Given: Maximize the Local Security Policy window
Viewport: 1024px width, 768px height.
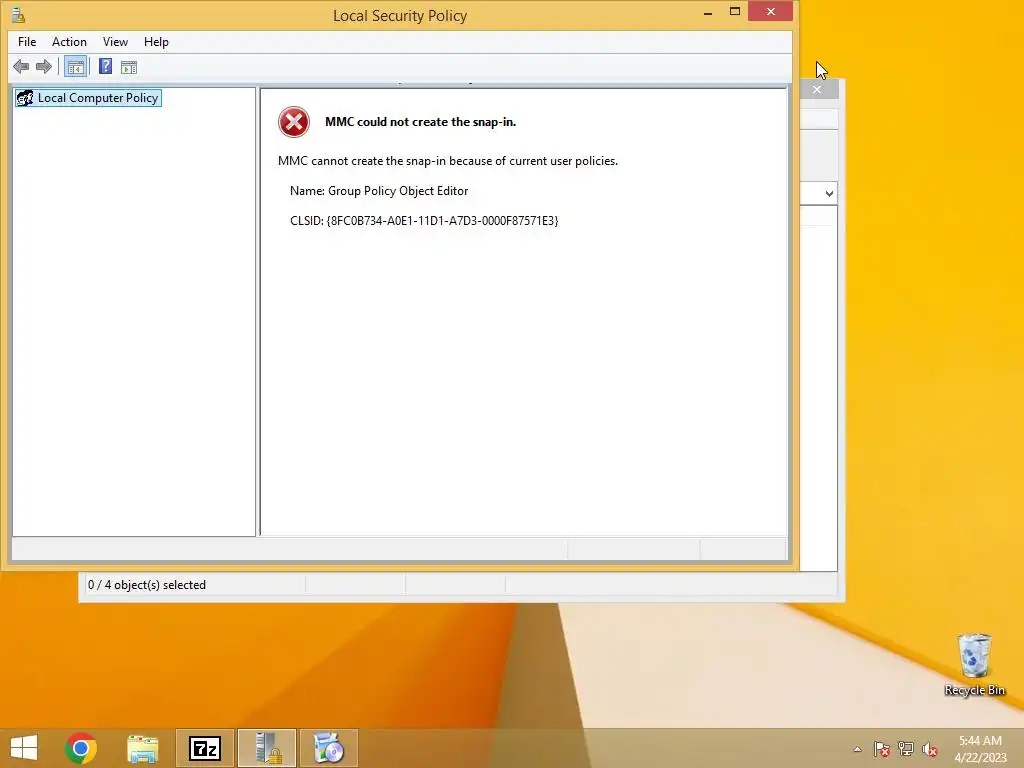Looking at the screenshot, I should [x=735, y=12].
